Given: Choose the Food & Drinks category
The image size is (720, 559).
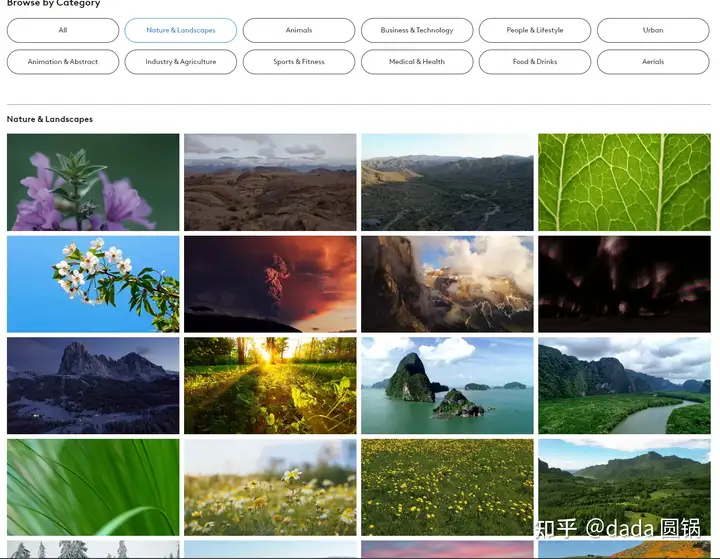Looking at the screenshot, I should tap(535, 62).
